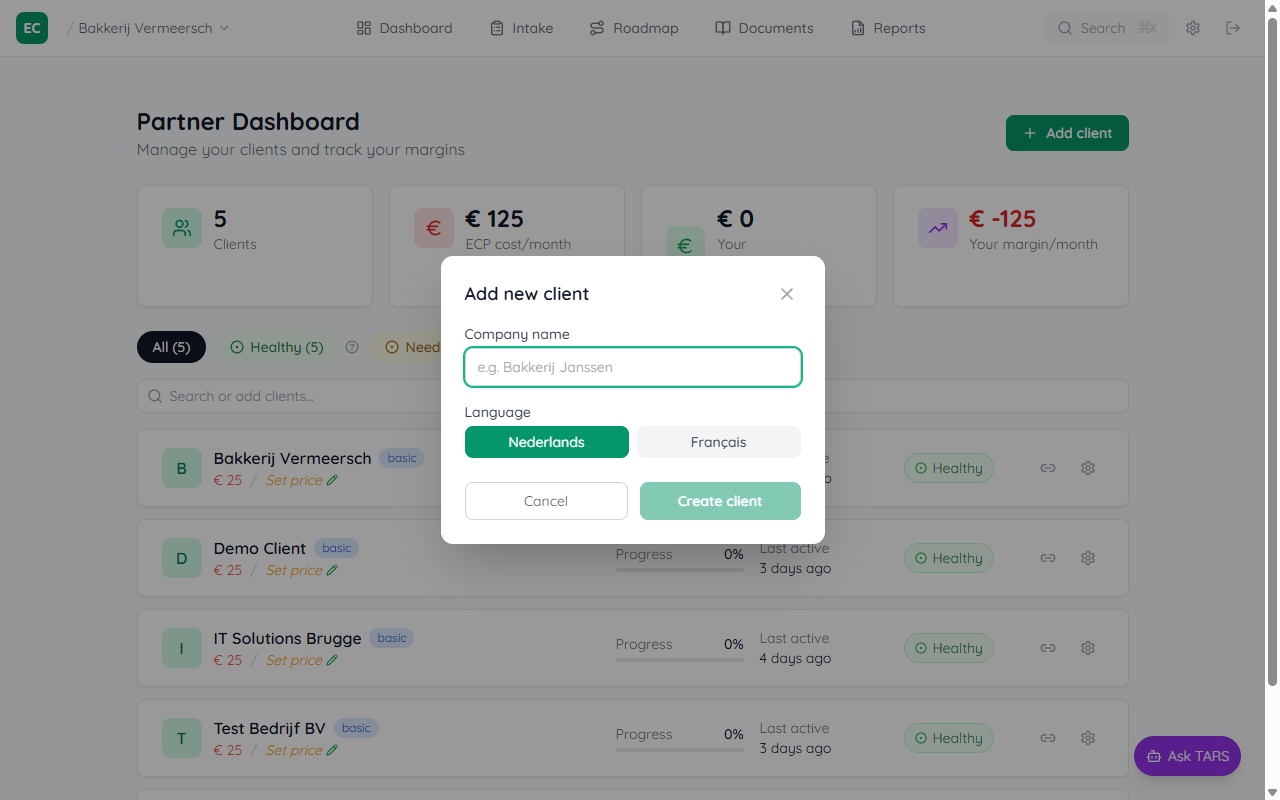Select Français as the client language
The width and height of the screenshot is (1280, 800).
point(718,442)
